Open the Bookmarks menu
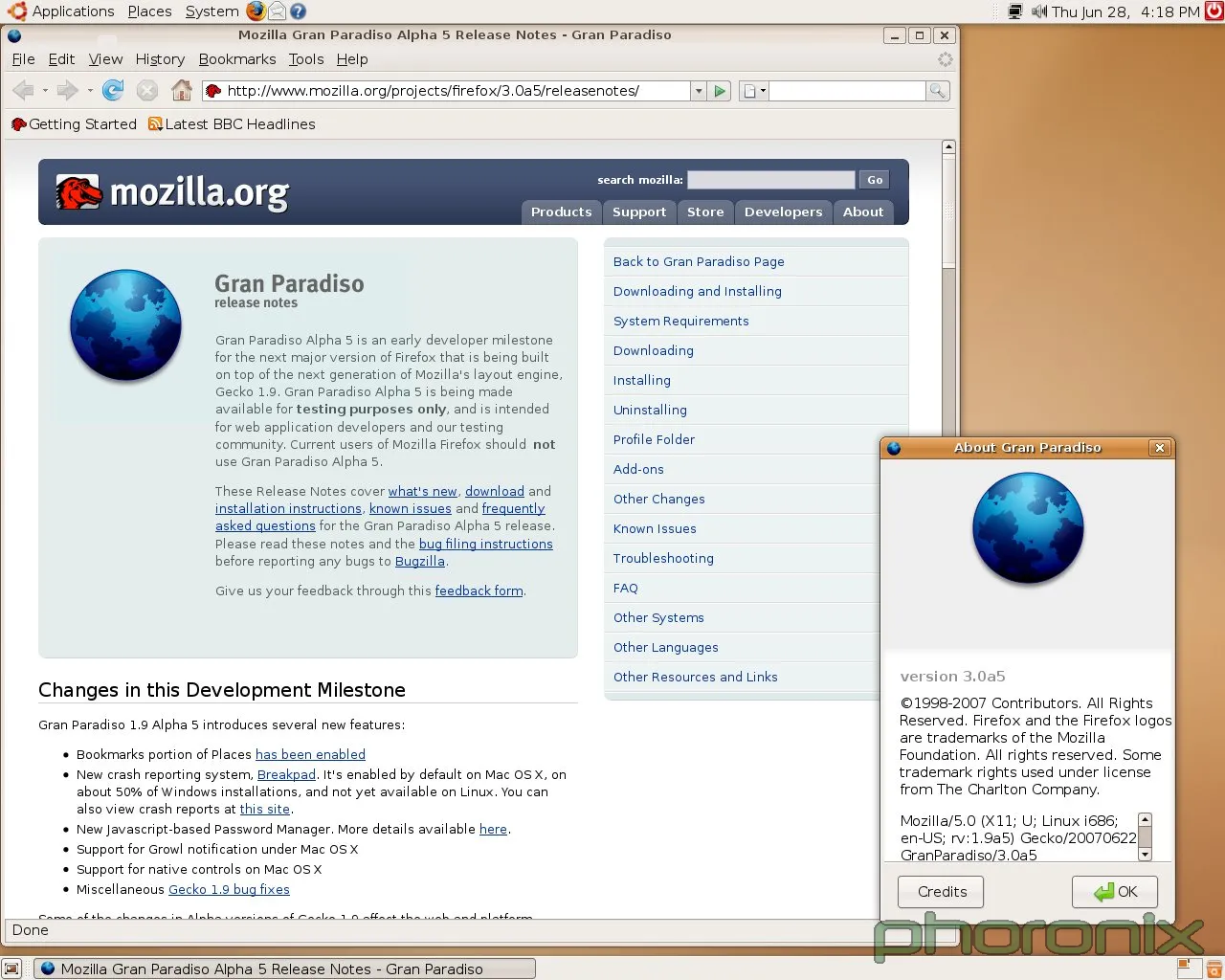 [x=237, y=59]
